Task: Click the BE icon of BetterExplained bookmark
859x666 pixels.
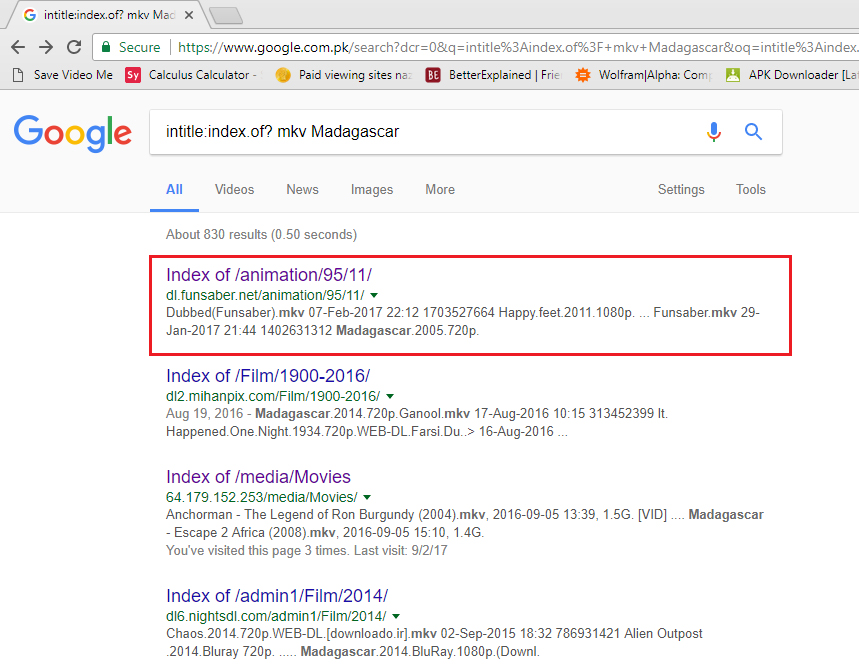Action: [x=433, y=74]
